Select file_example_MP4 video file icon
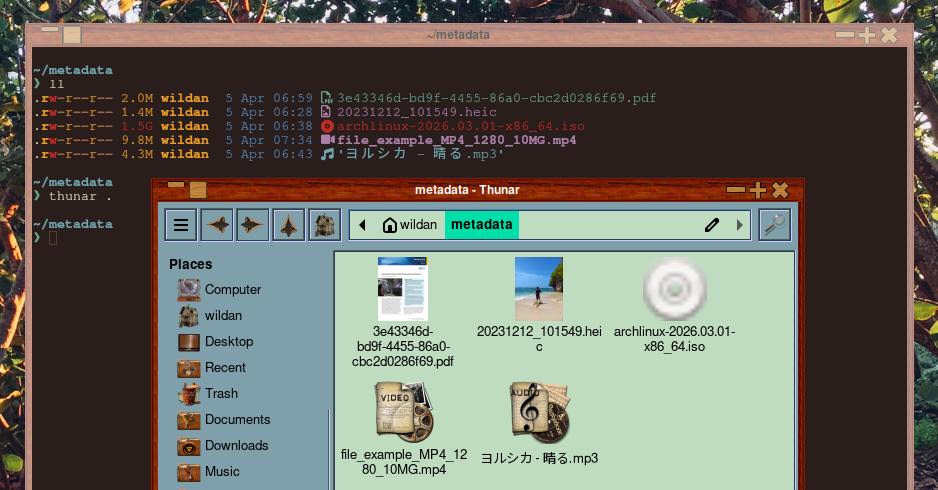 tap(403, 411)
